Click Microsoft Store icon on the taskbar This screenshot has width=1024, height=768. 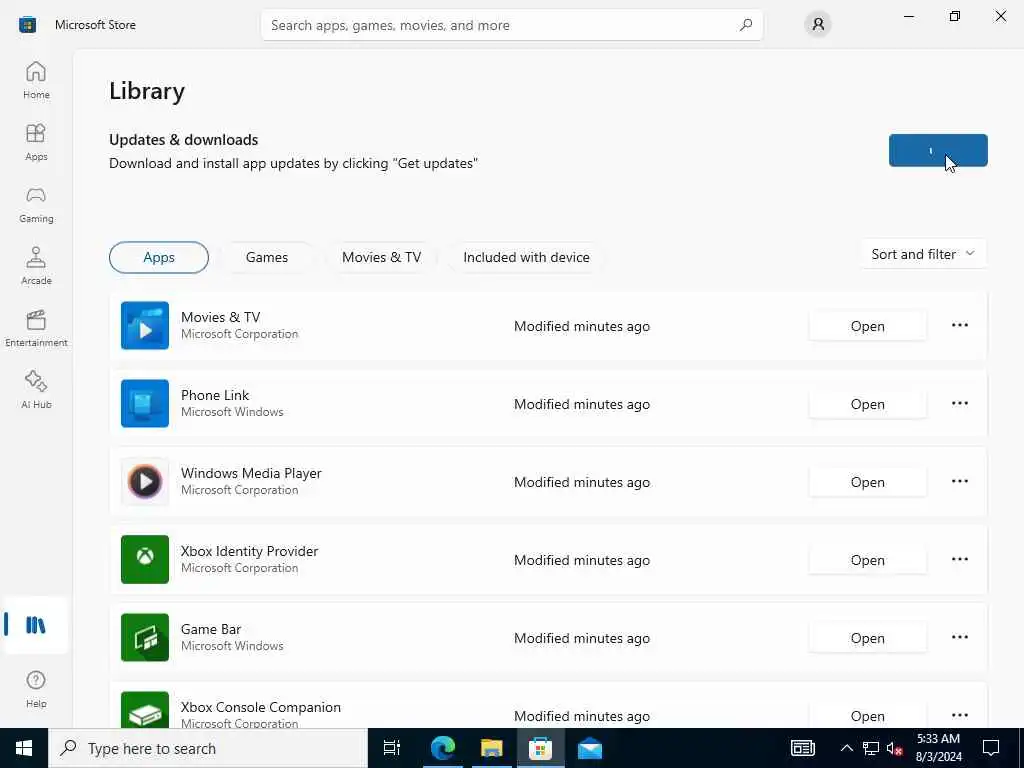coord(540,748)
